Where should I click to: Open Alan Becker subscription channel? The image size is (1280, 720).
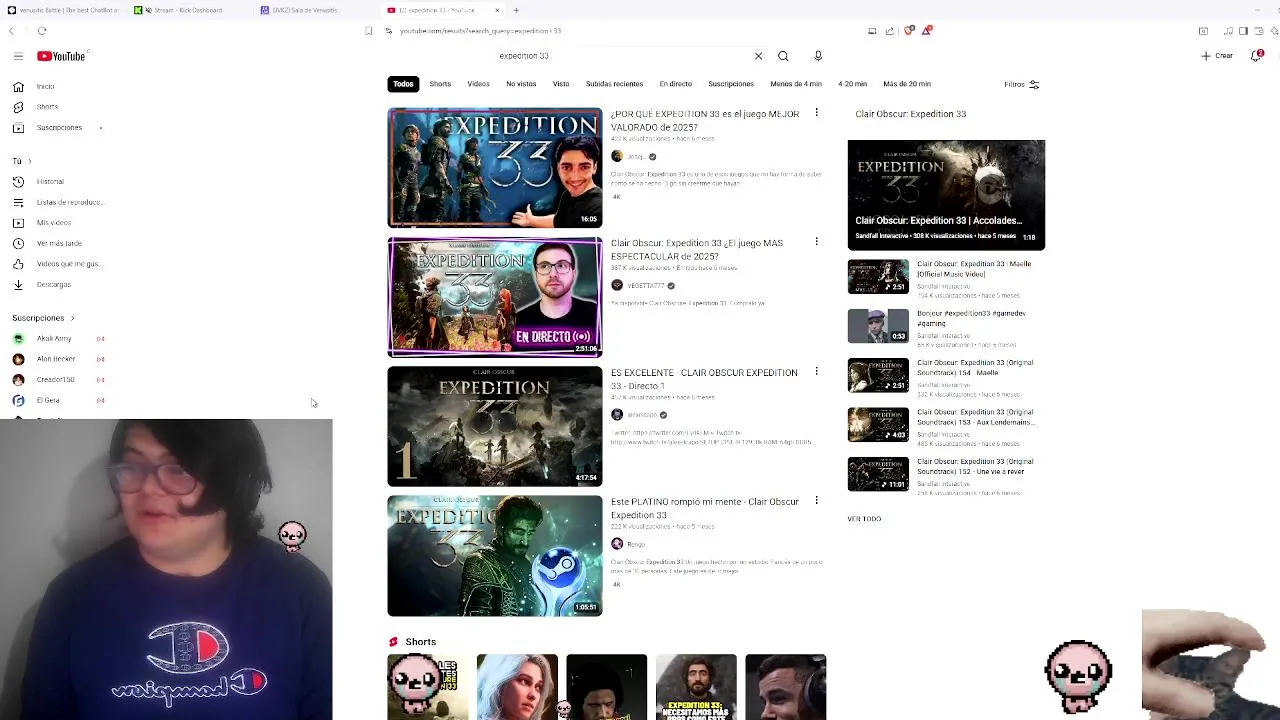coord(56,359)
